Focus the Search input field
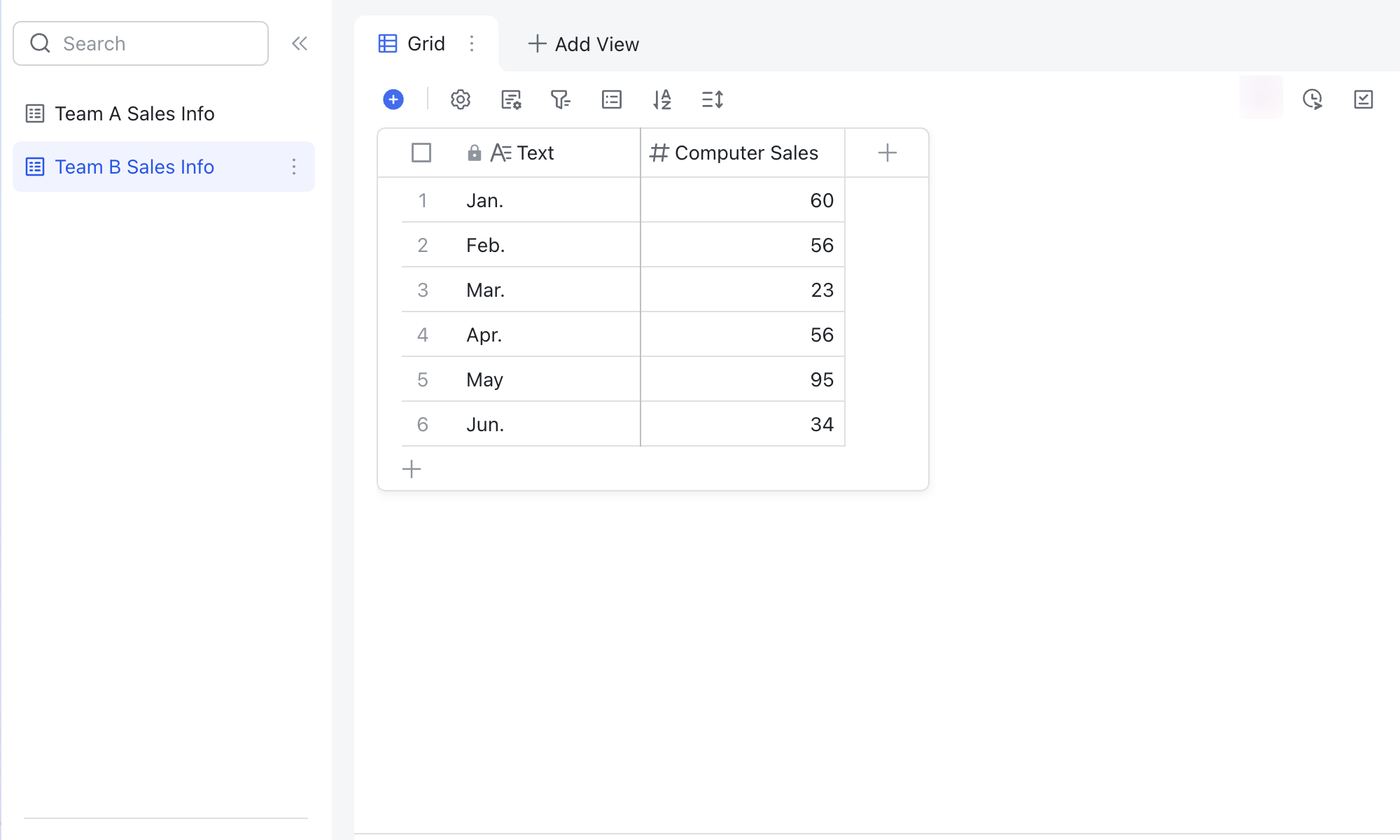The image size is (1400, 840). 141,43
